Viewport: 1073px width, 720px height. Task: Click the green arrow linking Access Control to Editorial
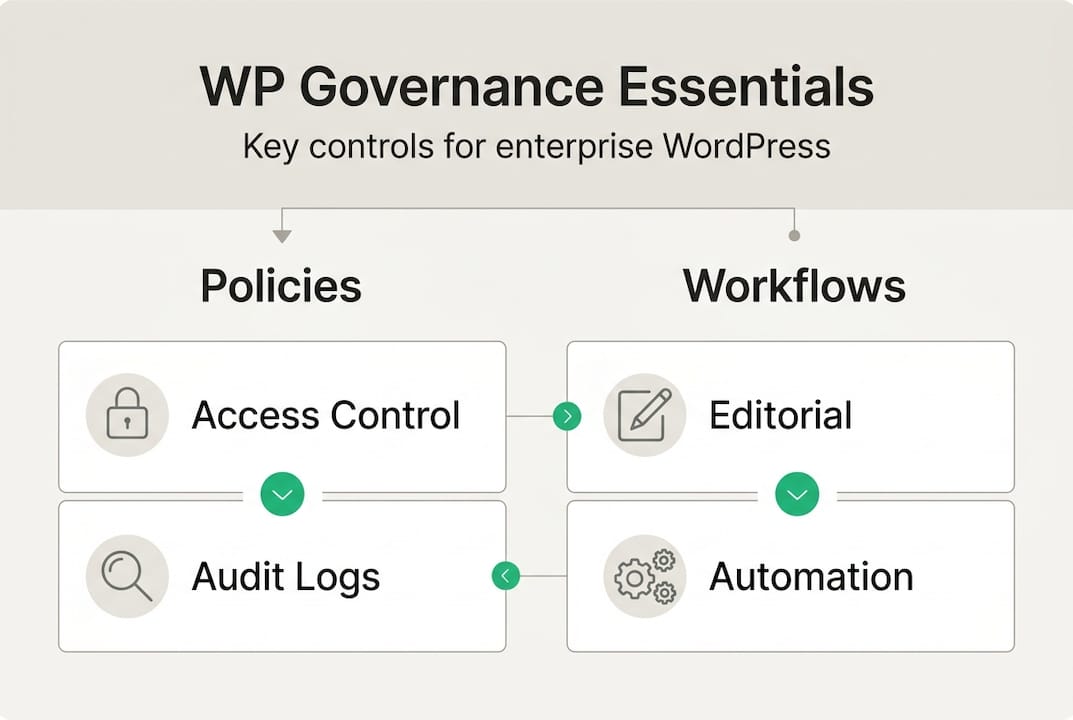tap(567, 416)
